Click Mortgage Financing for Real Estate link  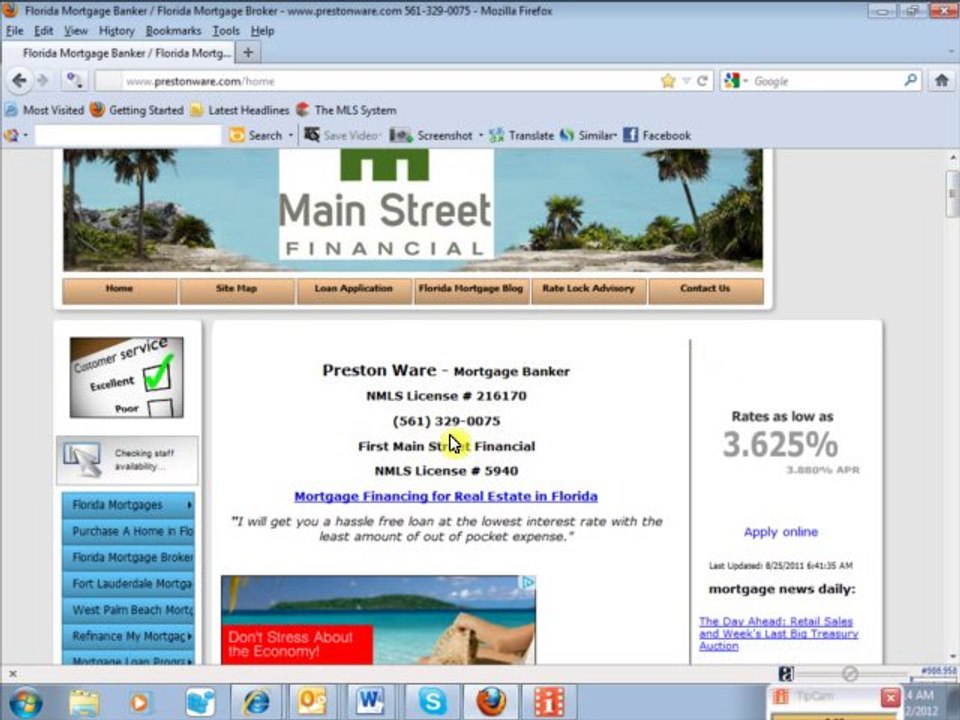pos(446,497)
